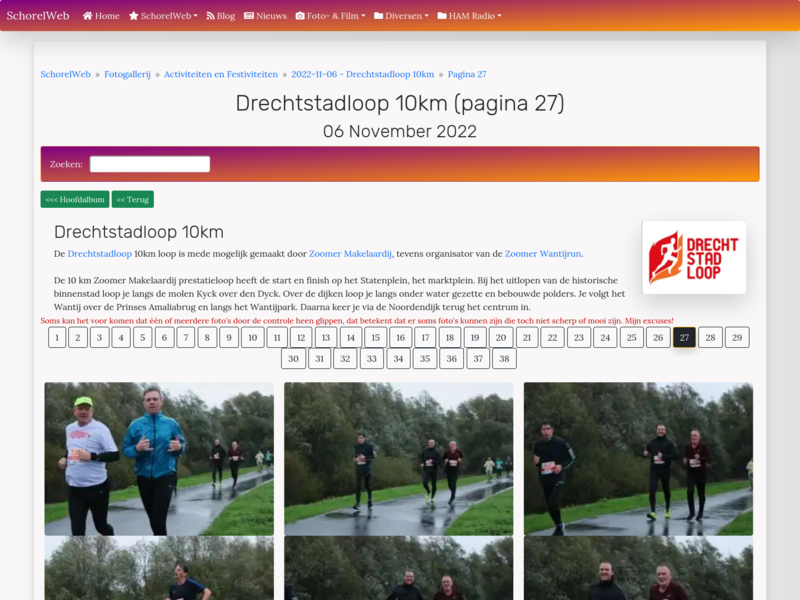Go to gallery page 35
Image resolution: width=800 pixels, height=600 pixels.
point(425,358)
